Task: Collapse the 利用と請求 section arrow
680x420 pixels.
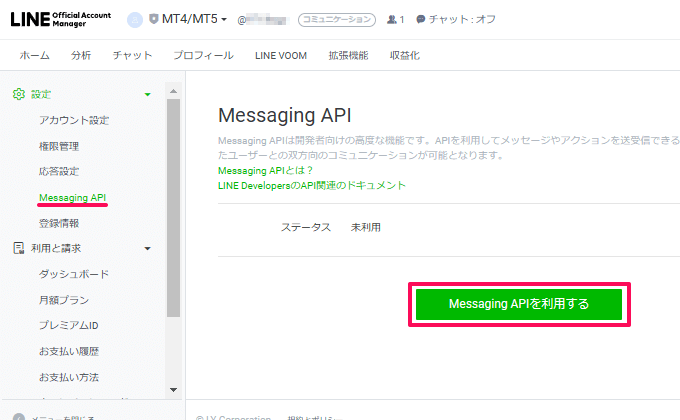Action: coord(147,249)
